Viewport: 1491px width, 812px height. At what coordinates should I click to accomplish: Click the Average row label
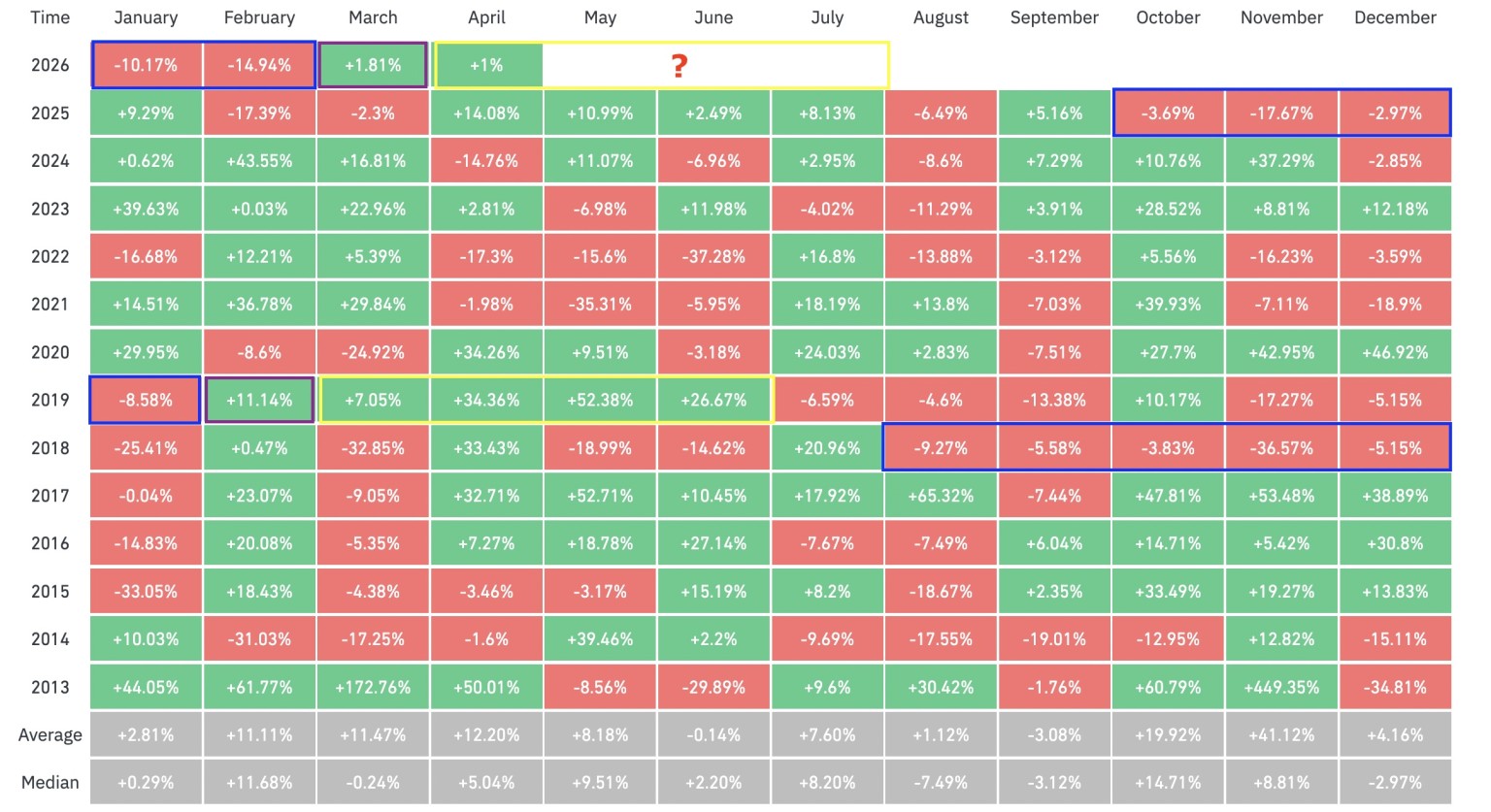(50, 735)
